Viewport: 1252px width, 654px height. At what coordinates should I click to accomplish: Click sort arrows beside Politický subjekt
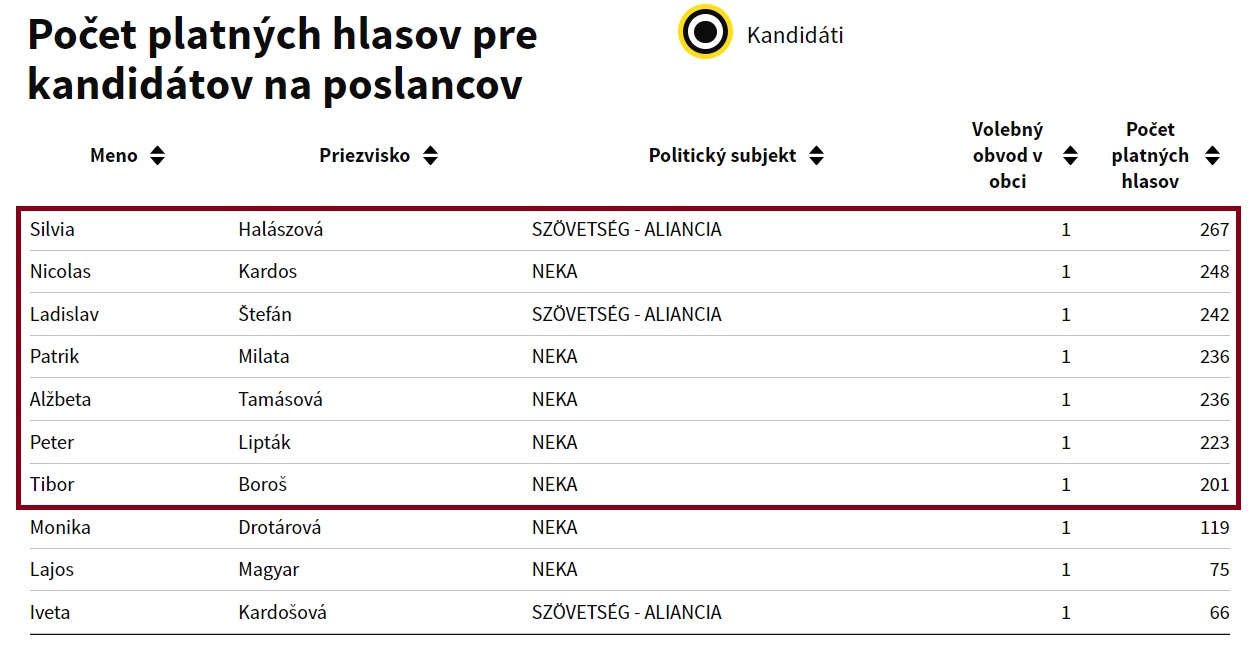point(816,156)
